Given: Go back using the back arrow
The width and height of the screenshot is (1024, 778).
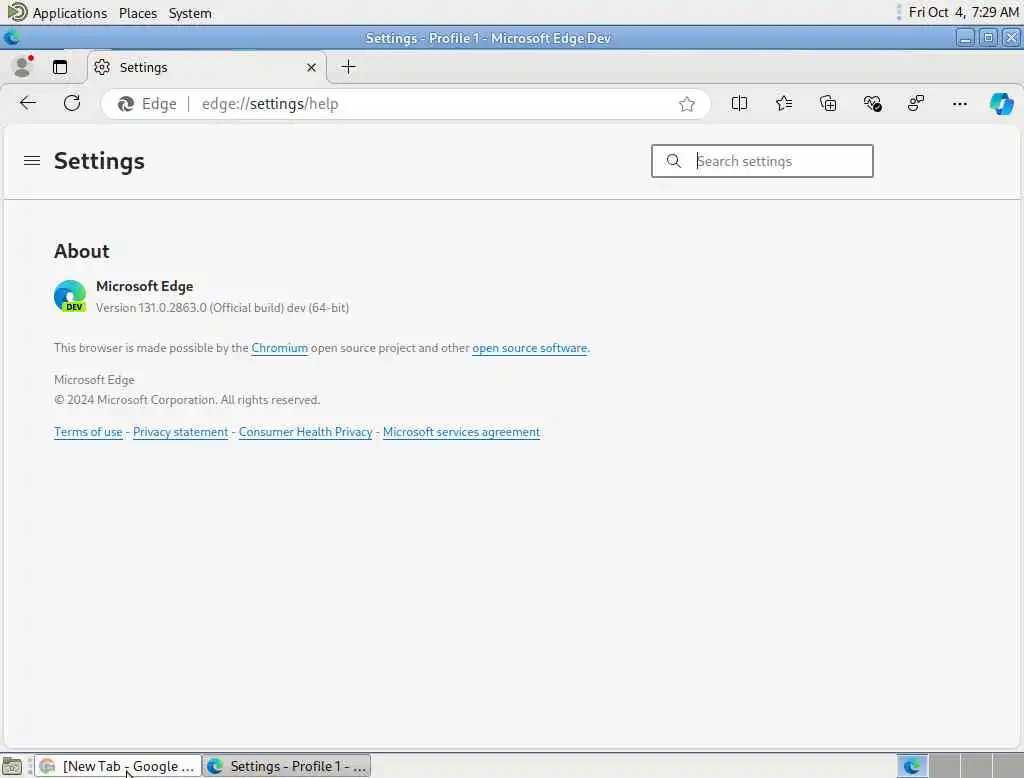Looking at the screenshot, I should (x=27, y=103).
